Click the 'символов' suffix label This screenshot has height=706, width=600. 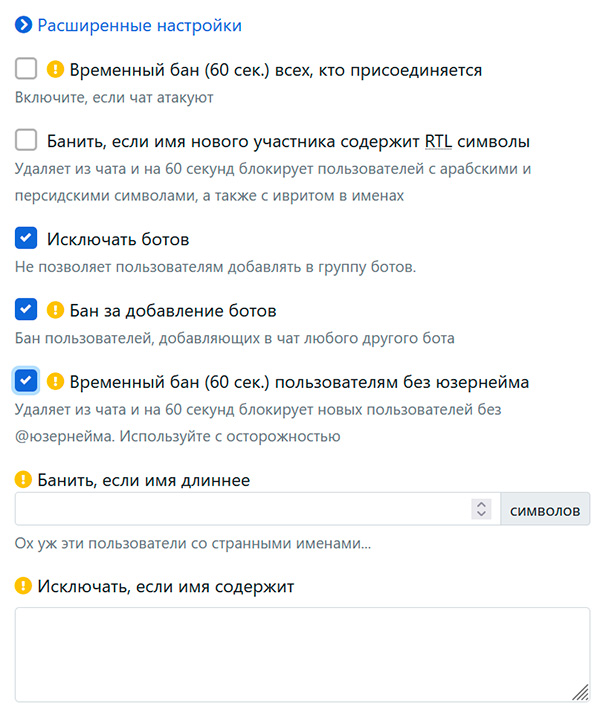545,509
